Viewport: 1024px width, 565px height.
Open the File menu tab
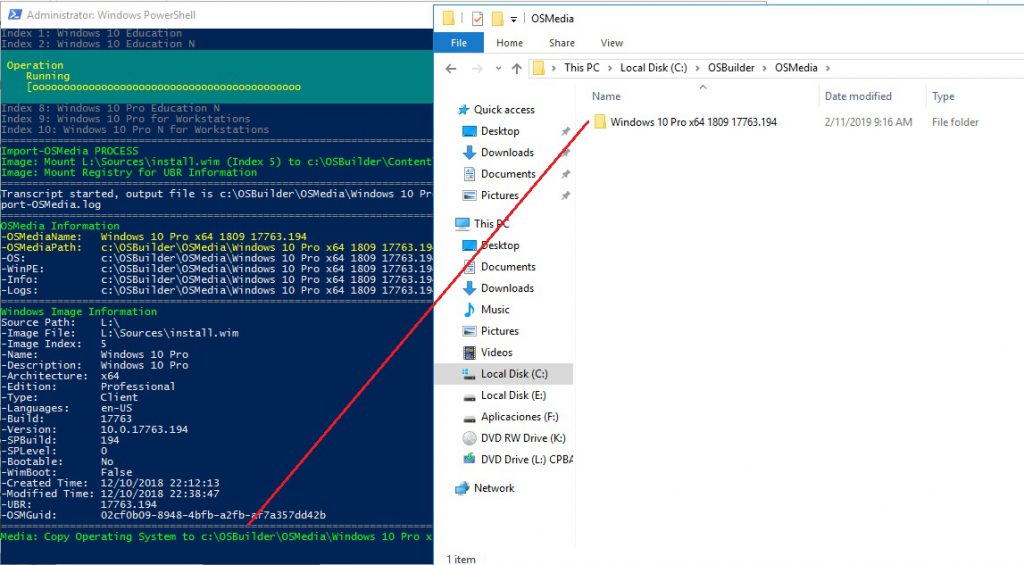(459, 43)
